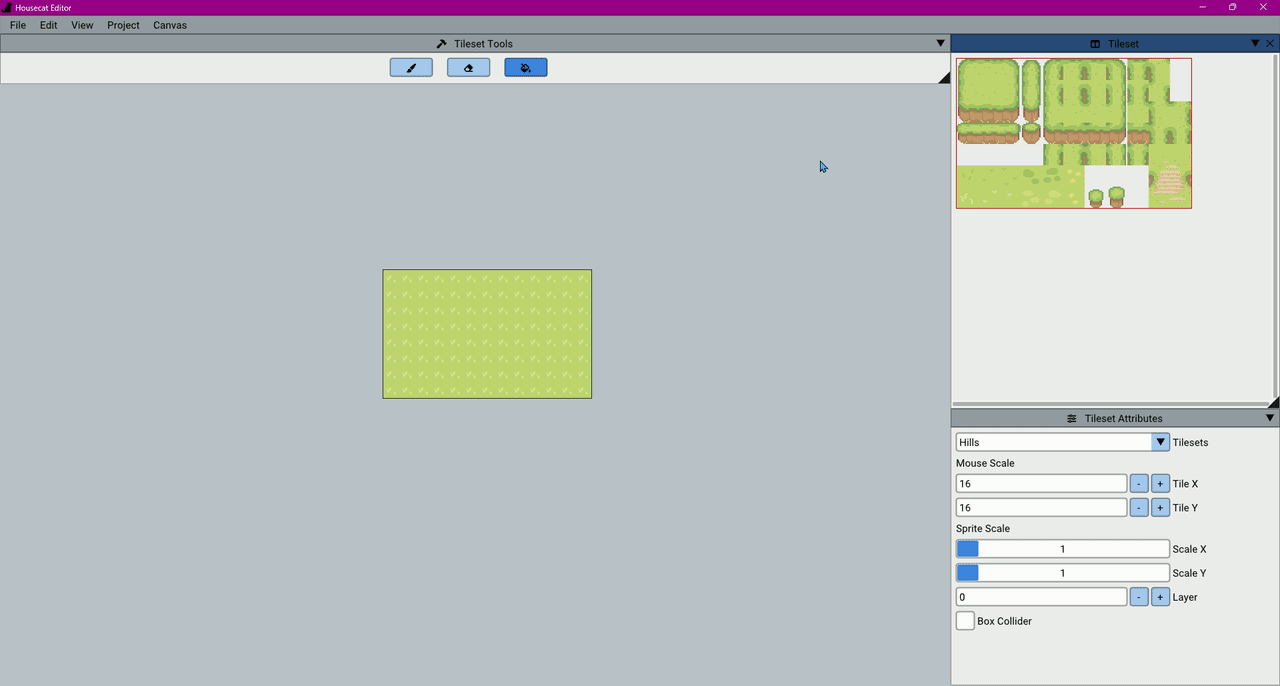Enable the Box Collider checkbox

coord(965,620)
